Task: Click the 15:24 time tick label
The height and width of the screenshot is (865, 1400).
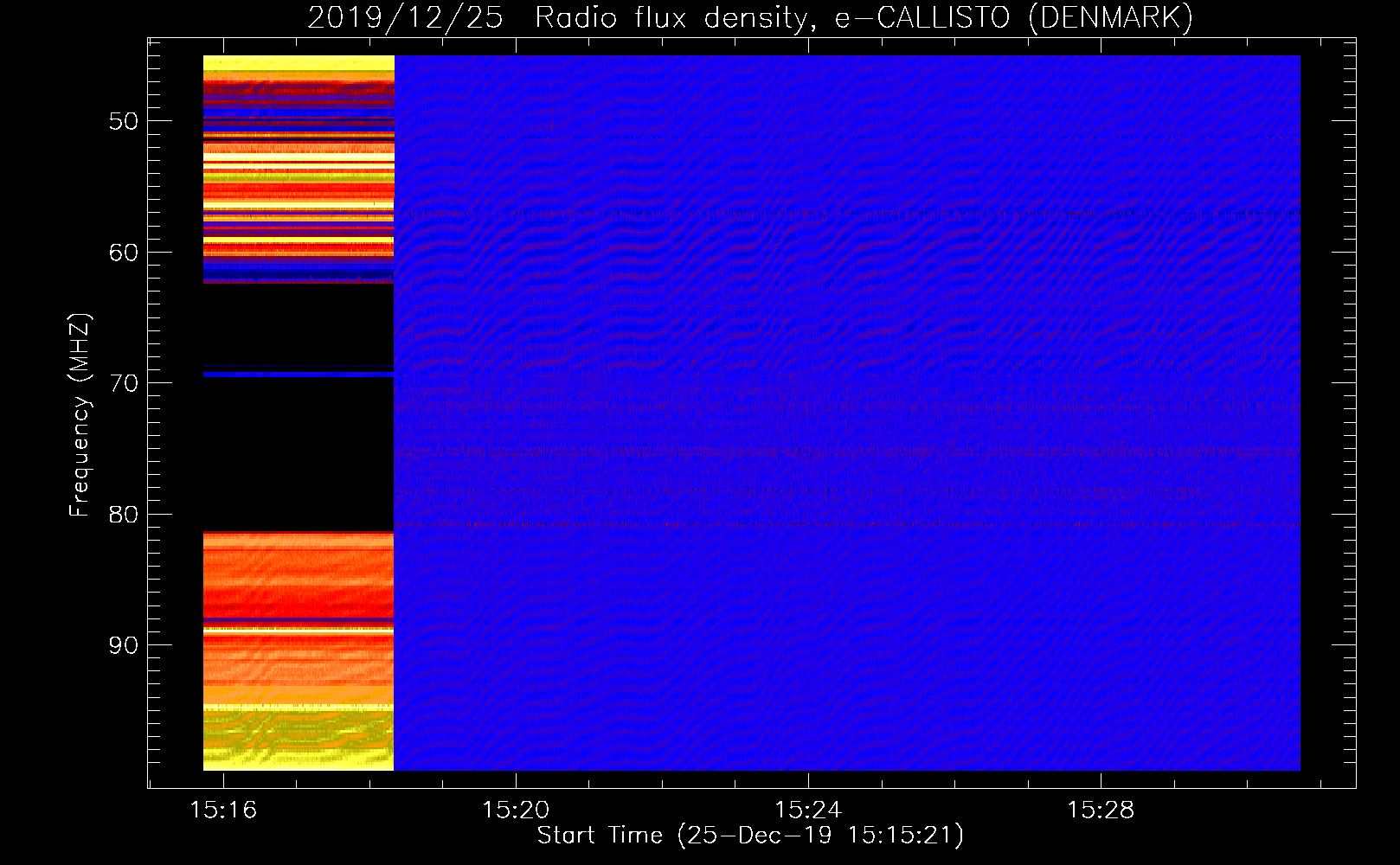Action: click(x=808, y=811)
